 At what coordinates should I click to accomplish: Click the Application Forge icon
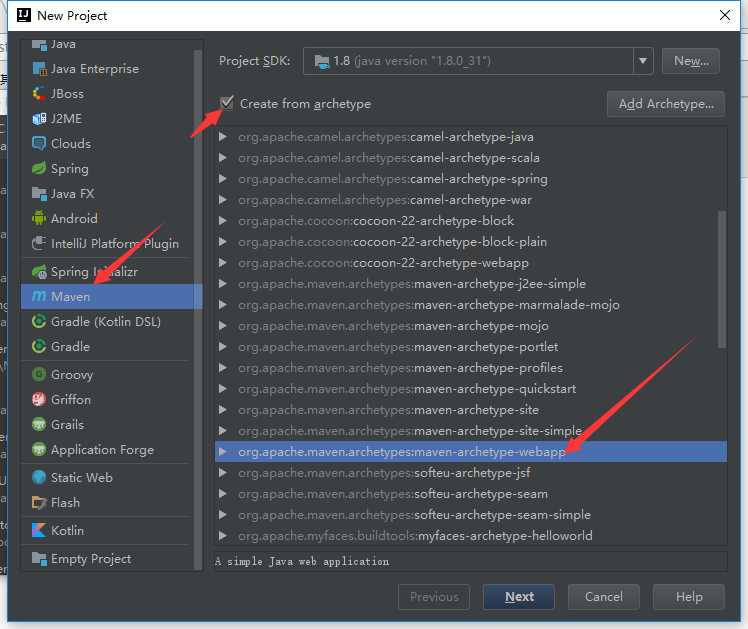(40, 449)
